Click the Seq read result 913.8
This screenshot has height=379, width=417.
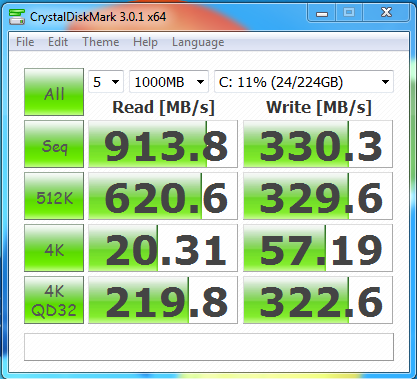point(163,144)
